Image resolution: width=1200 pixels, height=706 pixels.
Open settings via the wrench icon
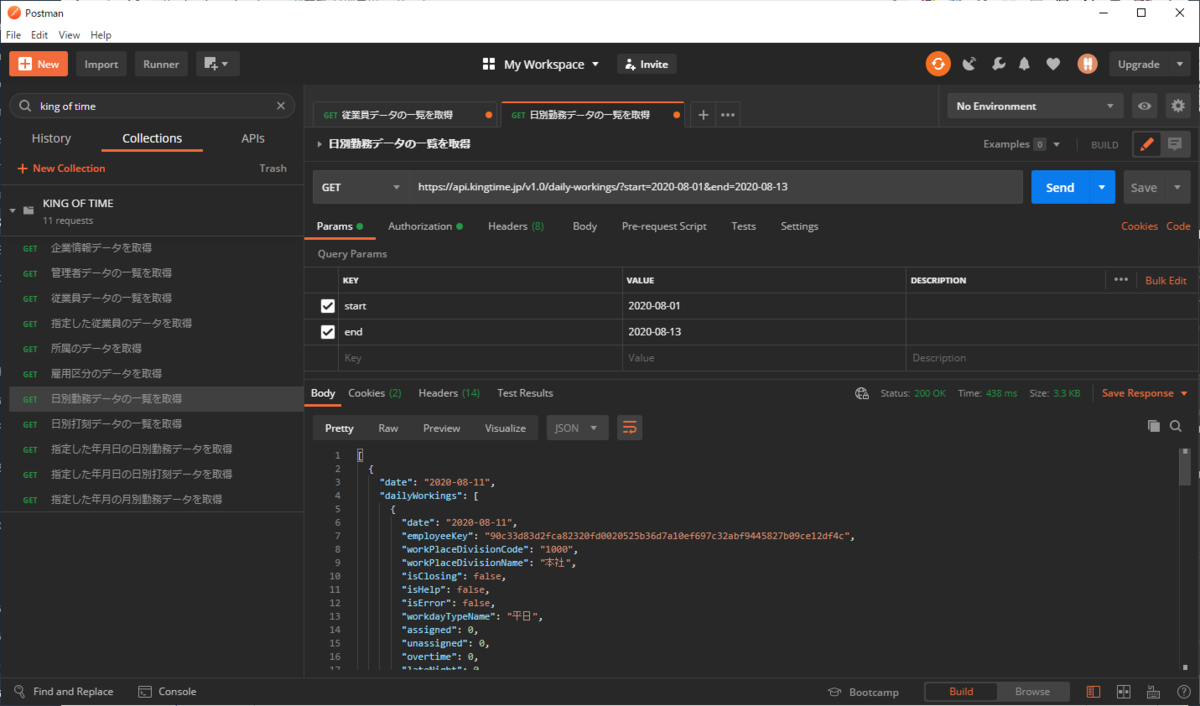pos(998,64)
